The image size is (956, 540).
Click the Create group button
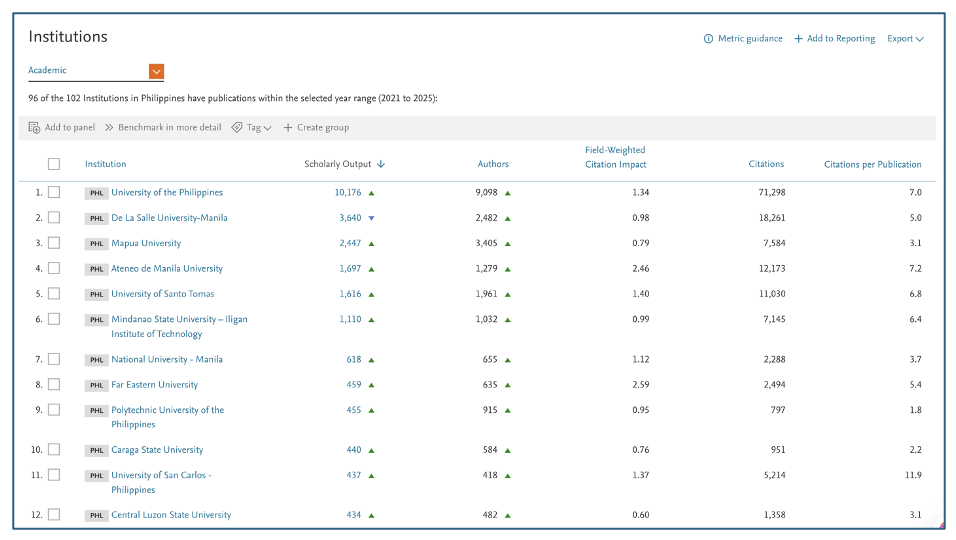tap(316, 127)
